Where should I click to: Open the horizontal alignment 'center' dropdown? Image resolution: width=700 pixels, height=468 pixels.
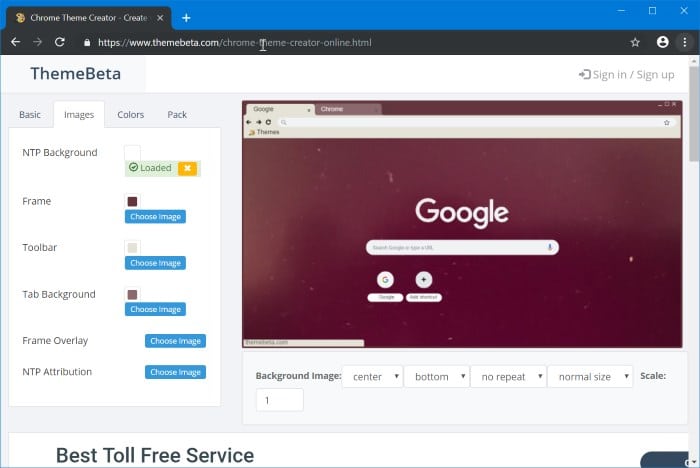373,376
